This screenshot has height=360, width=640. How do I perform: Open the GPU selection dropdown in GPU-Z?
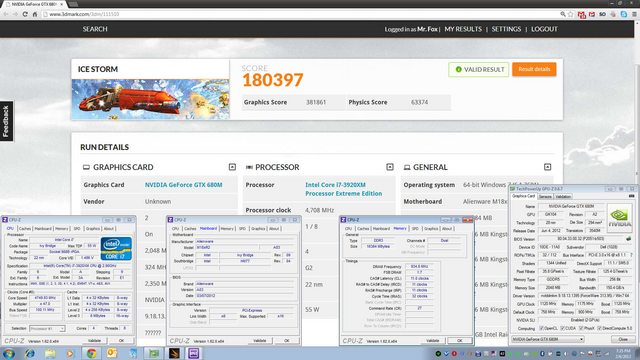click(548, 340)
